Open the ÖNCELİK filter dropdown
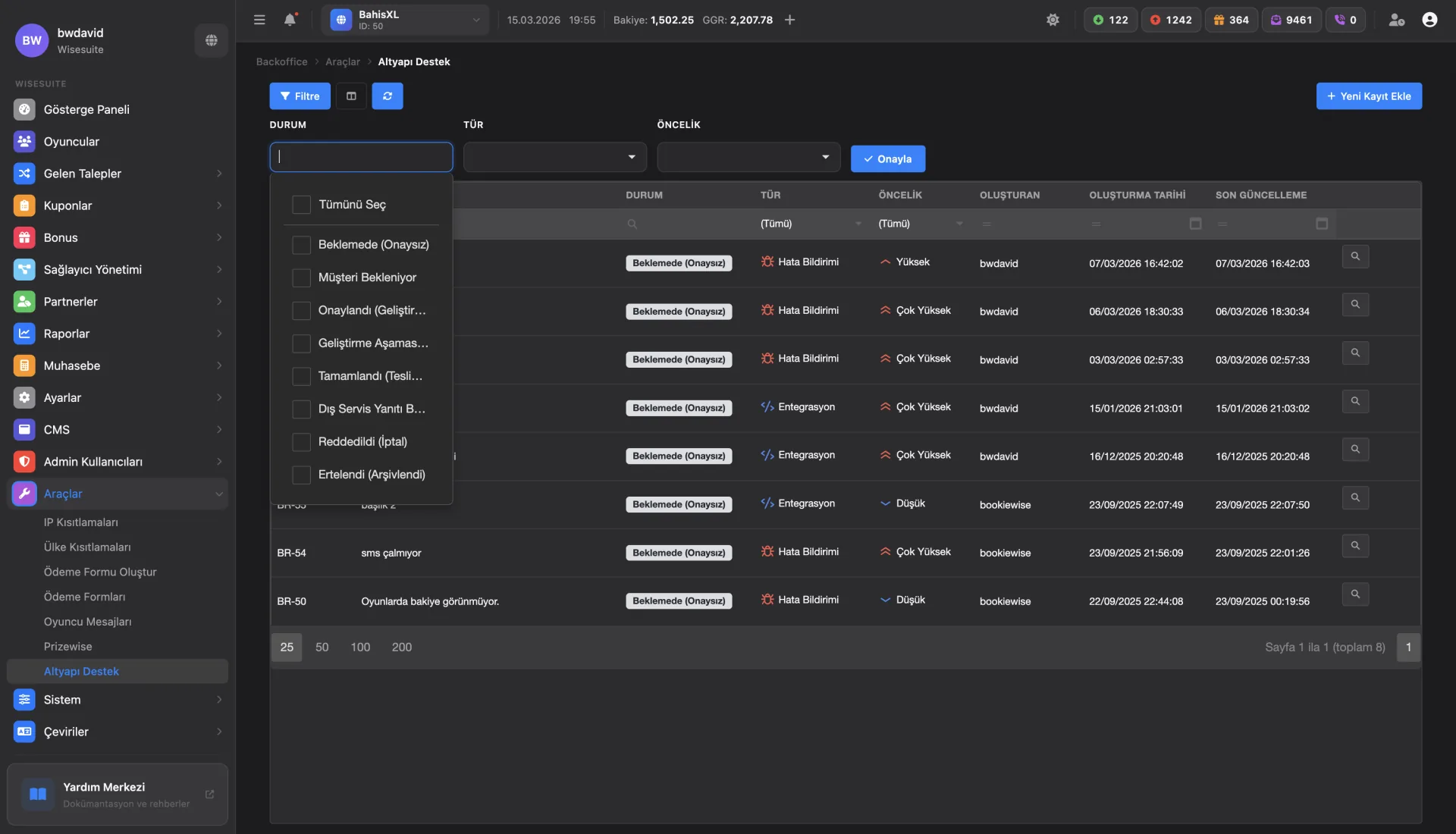 point(748,157)
